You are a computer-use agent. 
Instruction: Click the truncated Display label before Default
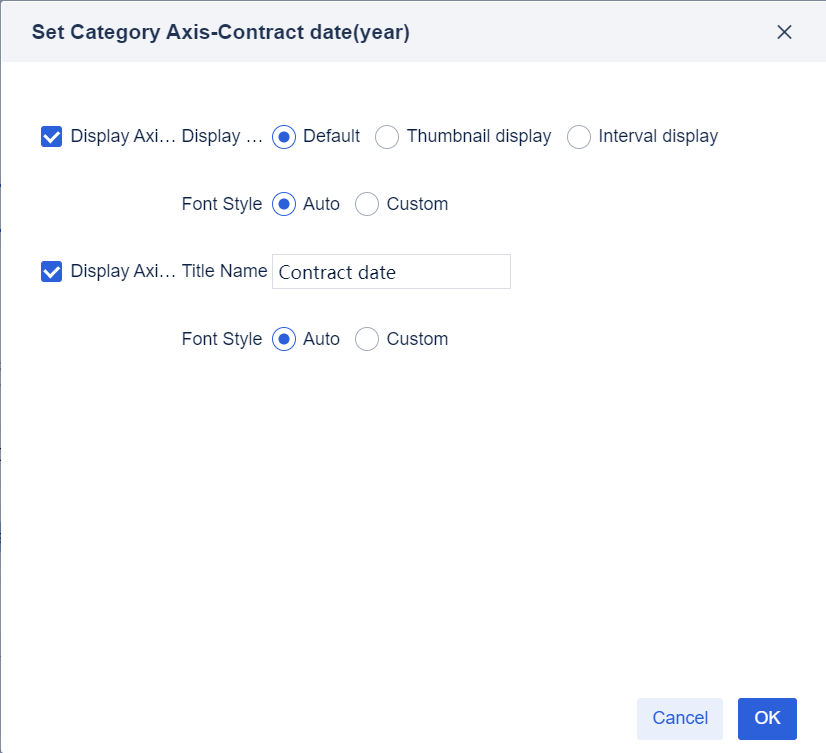pyautogui.click(x=222, y=137)
